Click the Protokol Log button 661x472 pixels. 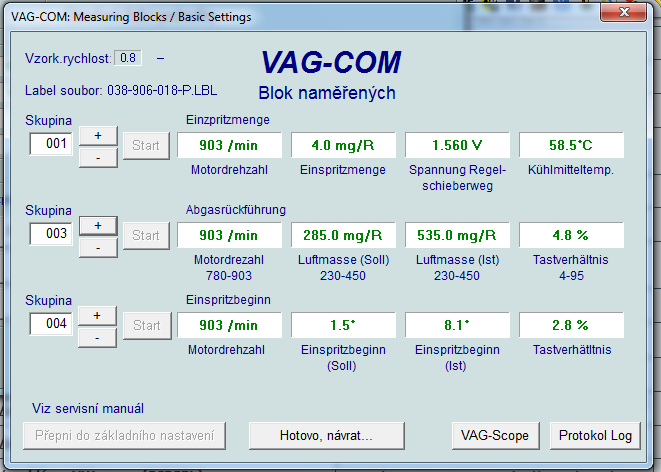point(595,435)
